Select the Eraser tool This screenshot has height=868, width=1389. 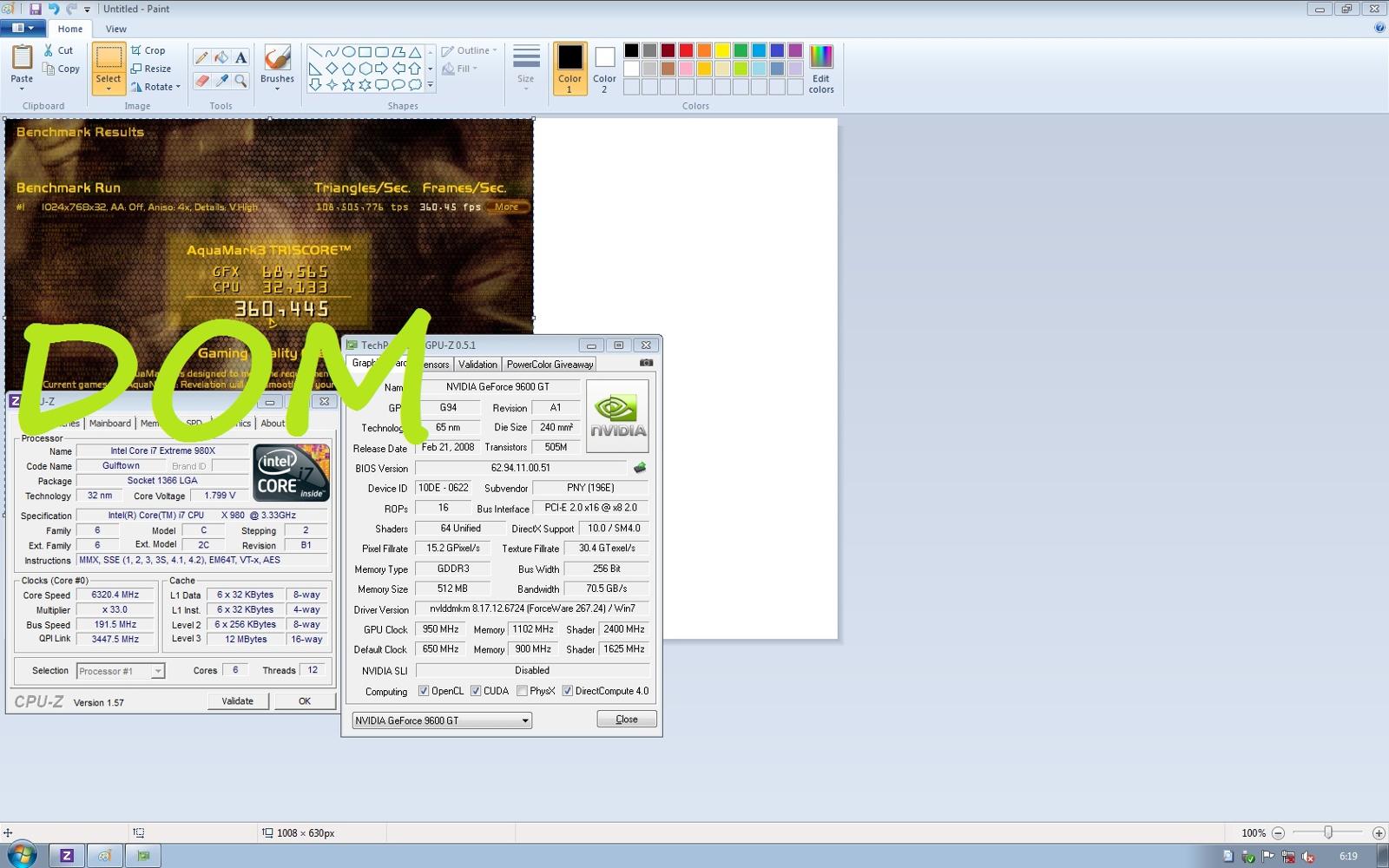[x=201, y=81]
